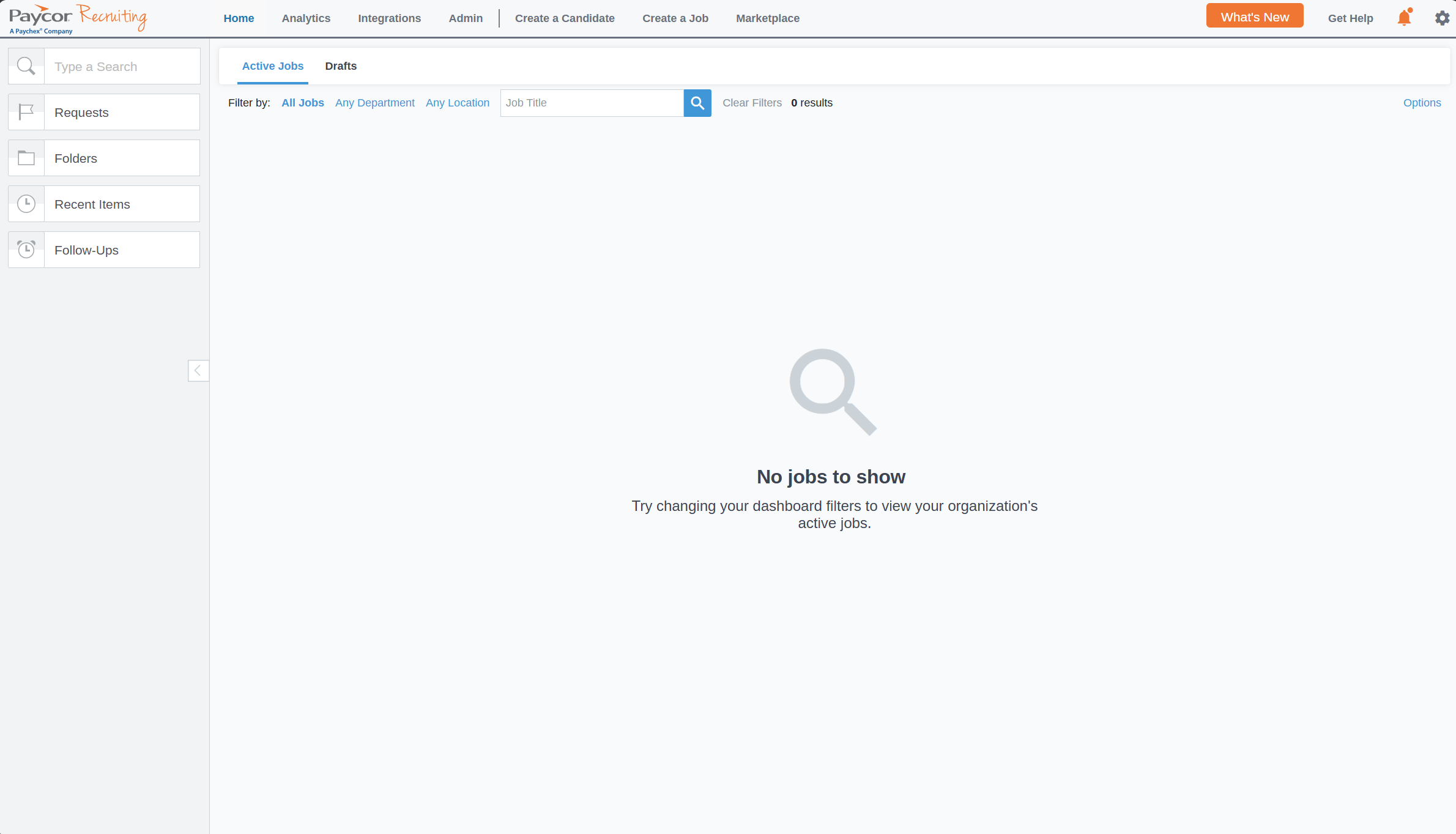Click the notifications bell icon
This screenshot has height=834, width=1456.
1404,18
